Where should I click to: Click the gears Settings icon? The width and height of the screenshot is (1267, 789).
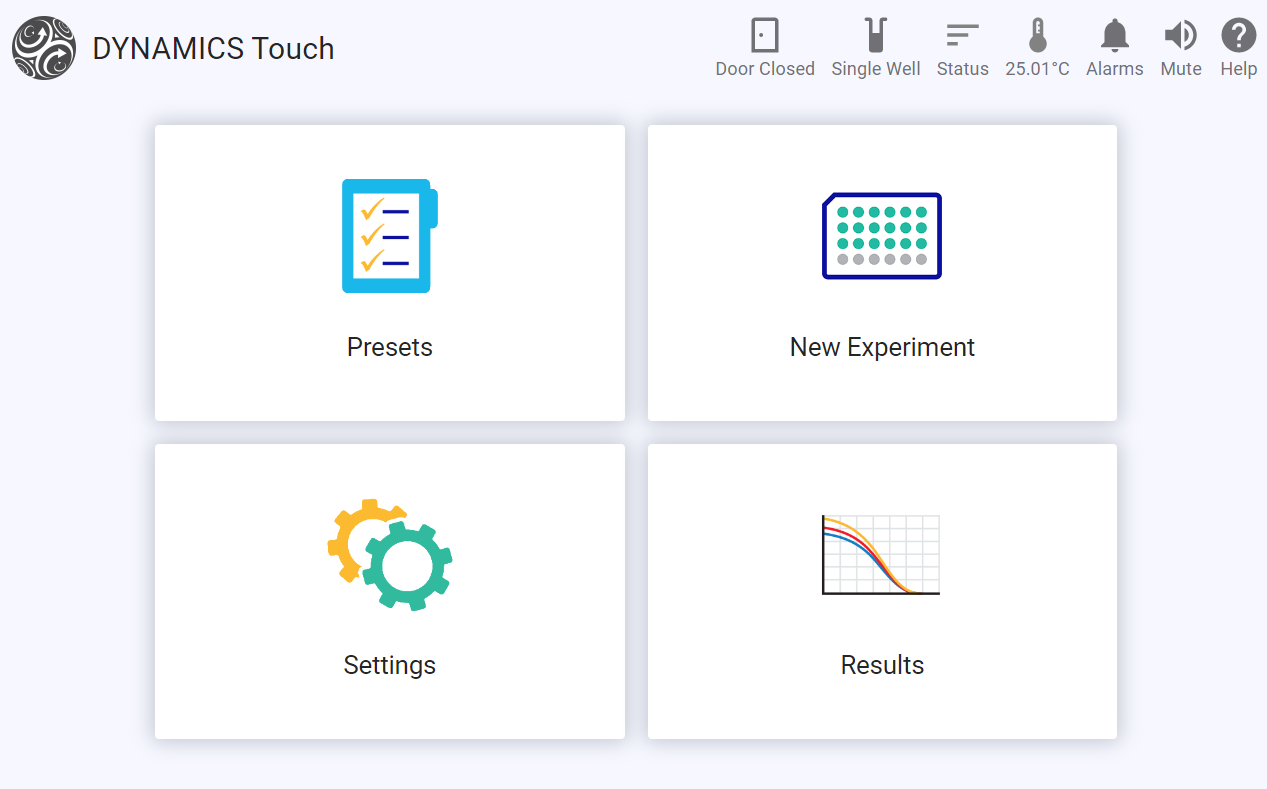[x=389, y=554]
